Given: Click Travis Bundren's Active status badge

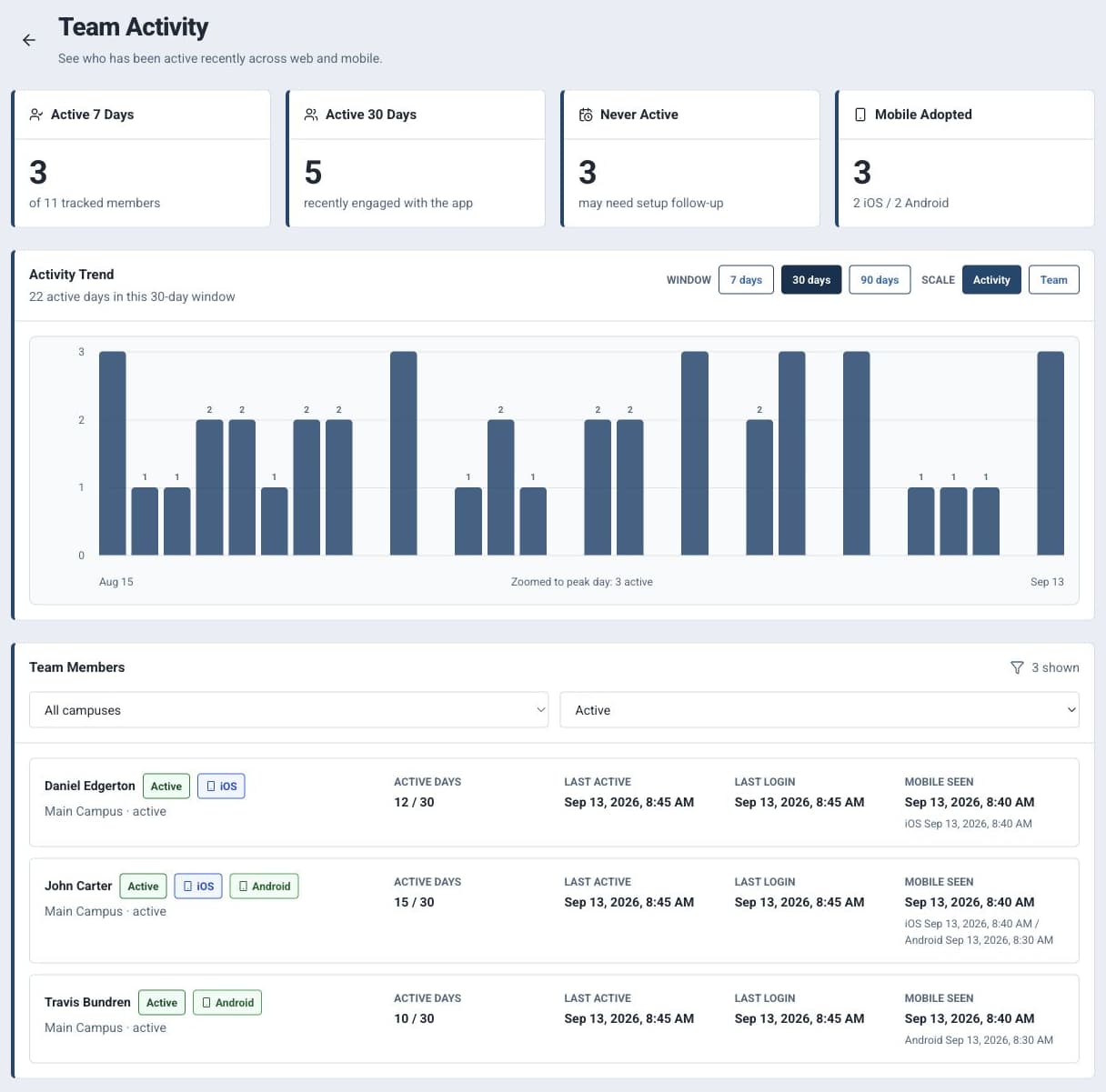Looking at the screenshot, I should [162, 1003].
